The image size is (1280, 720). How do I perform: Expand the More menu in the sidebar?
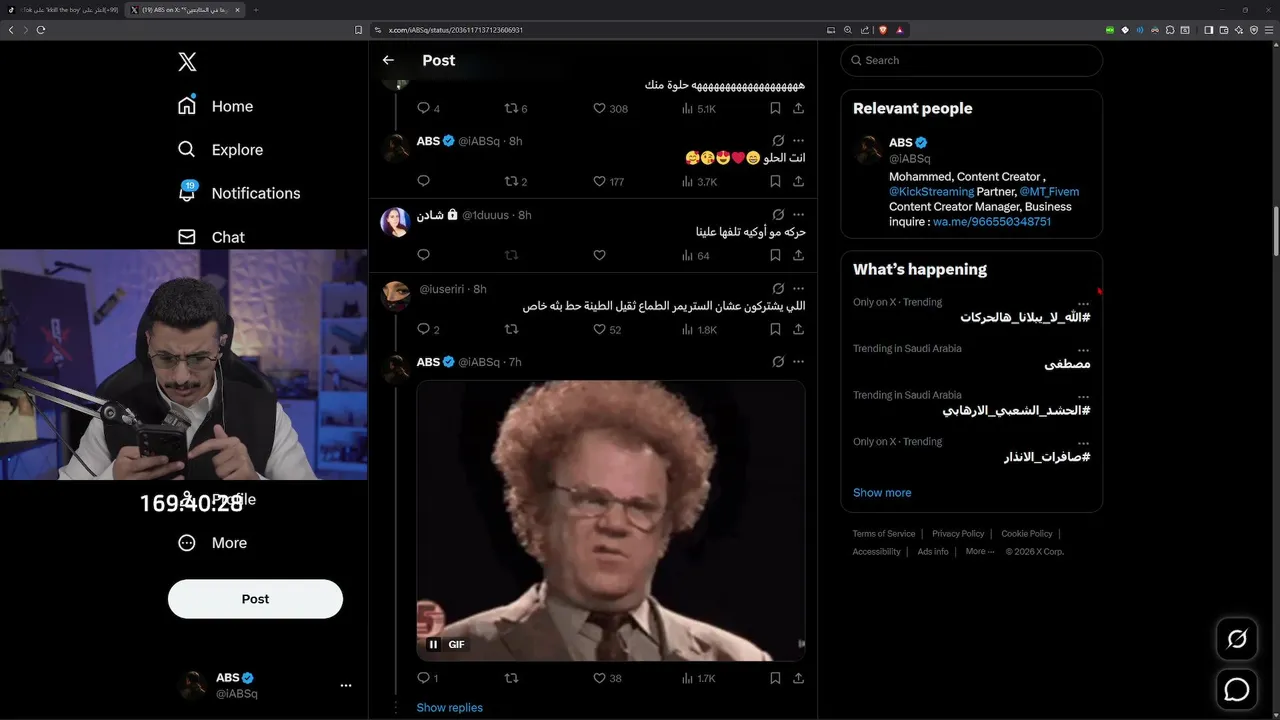tap(212, 543)
